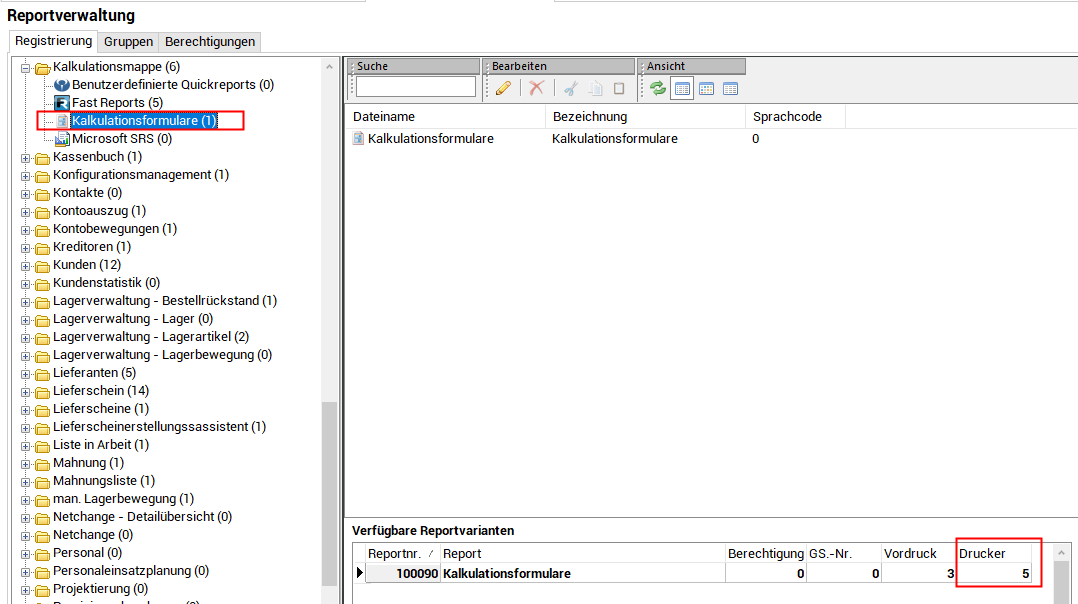Viewport: 1078px width, 604px height.
Task: Click the scissors cut icon
Action: click(570, 88)
